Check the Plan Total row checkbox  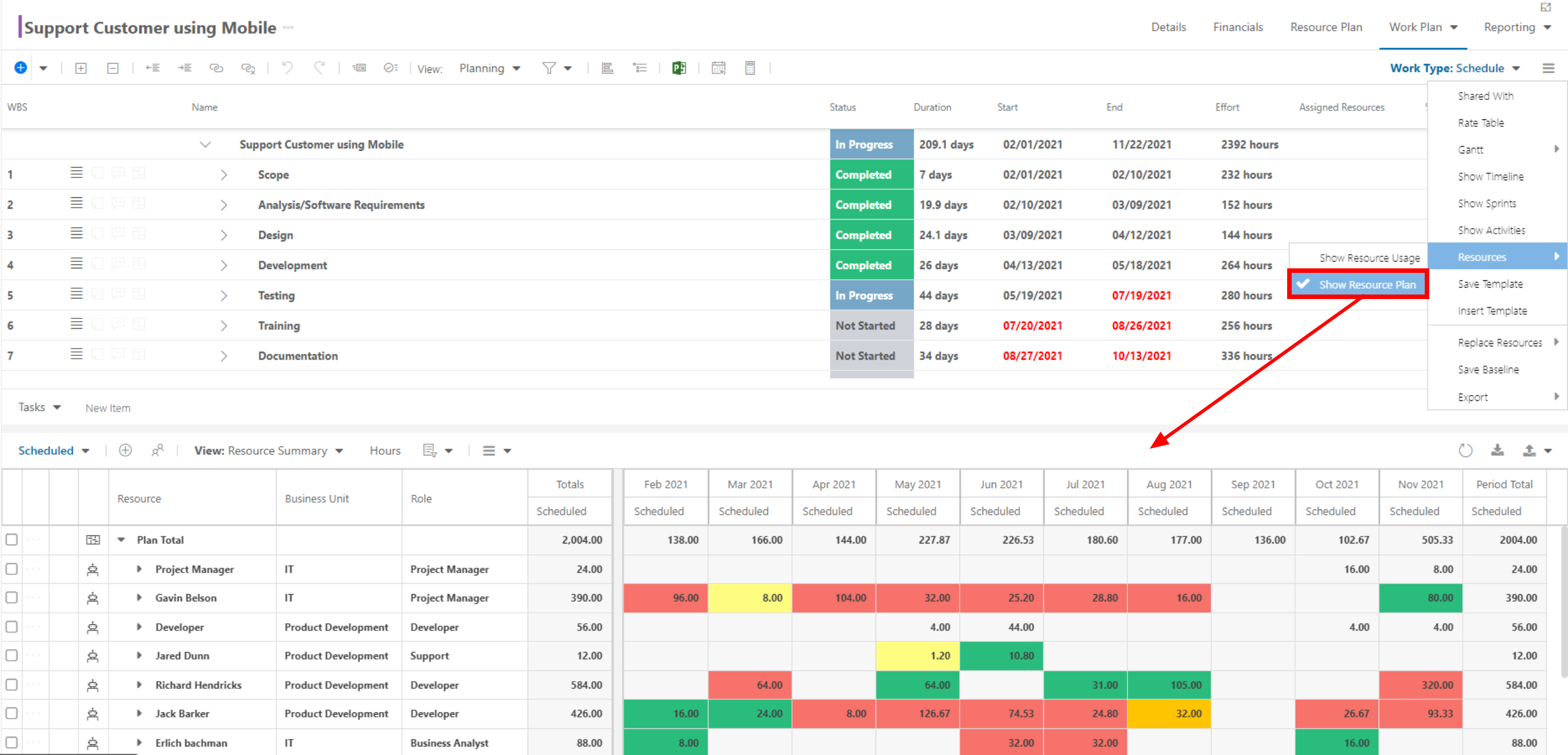click(11, 540)
